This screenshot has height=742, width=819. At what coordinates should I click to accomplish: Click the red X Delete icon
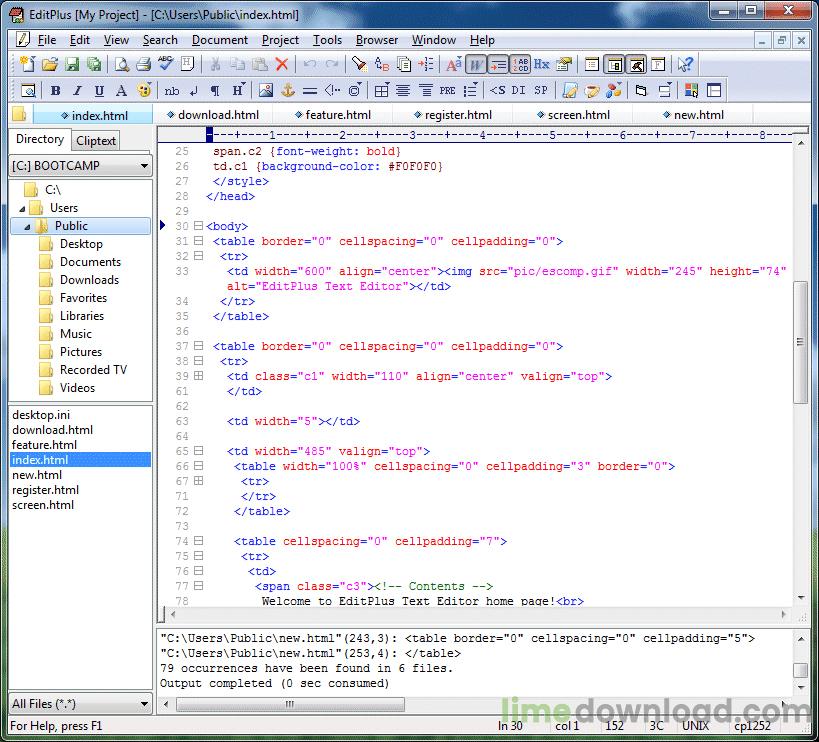pos(282,64)
